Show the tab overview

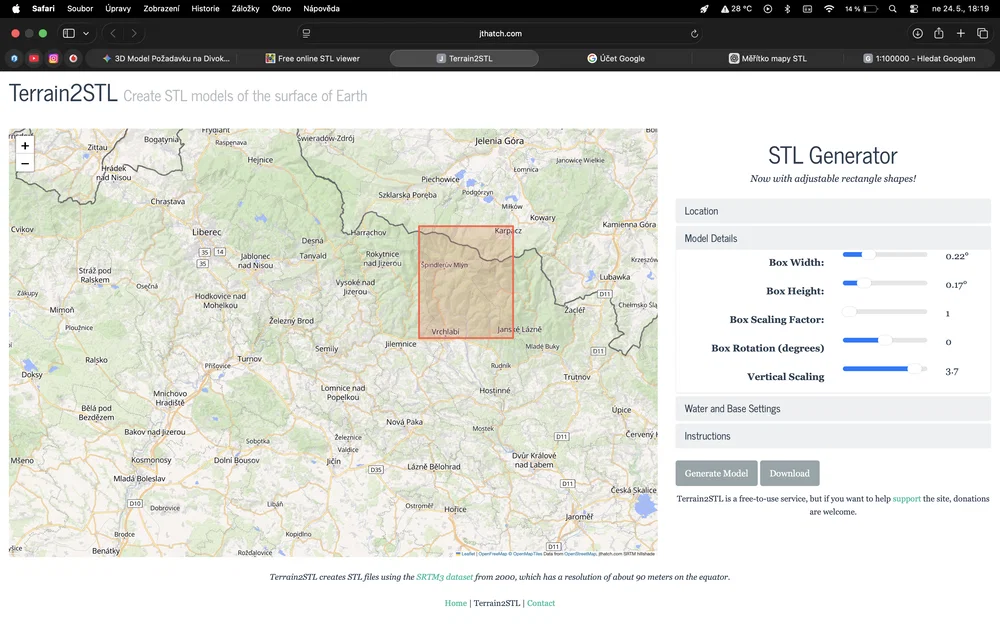tap(983, 33)
